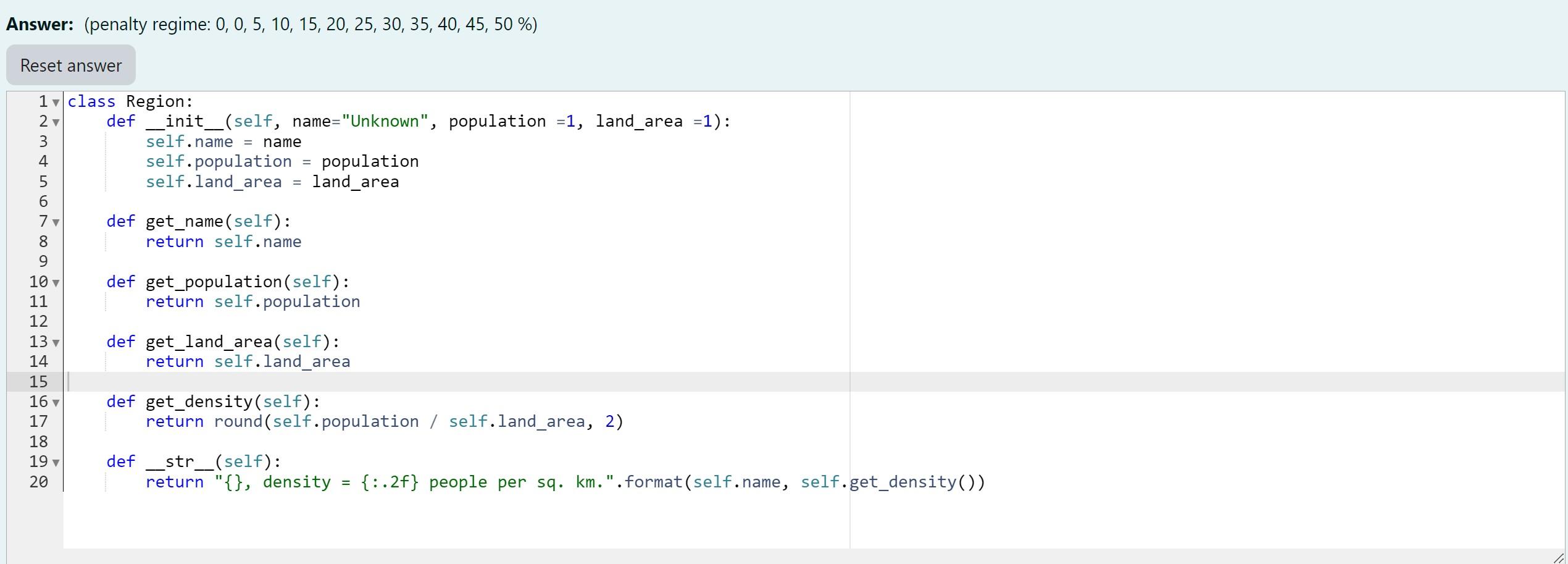The height and width of the screenshot is (564, 1568).
Task: Click the empty line 6 in the editor
Action: click(x=185, y=201)
